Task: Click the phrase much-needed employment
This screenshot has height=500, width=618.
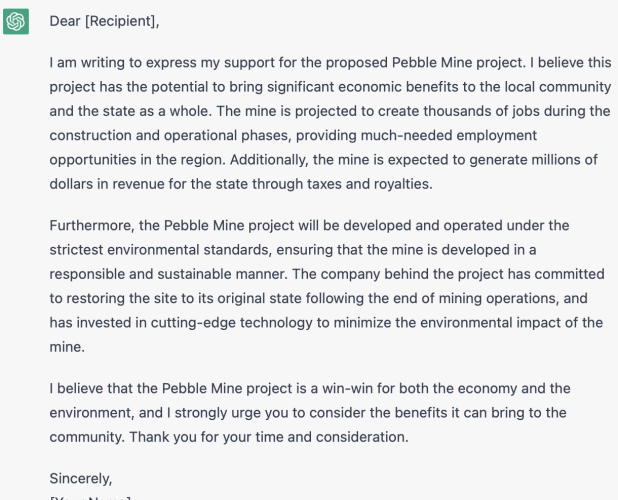Action: point(449,136)
